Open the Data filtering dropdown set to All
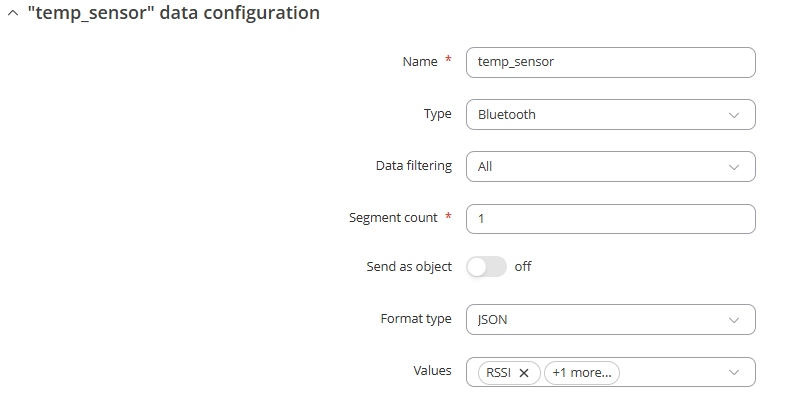Image resolution: width=805 pixels, height=411 pixels. coord(610,166)
